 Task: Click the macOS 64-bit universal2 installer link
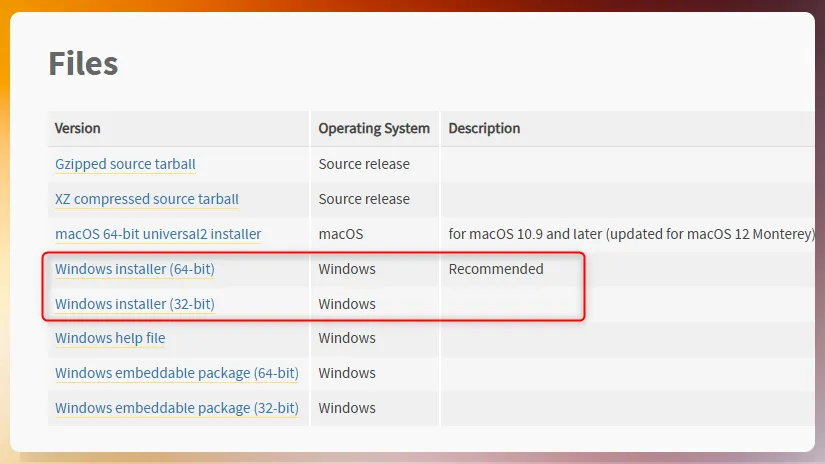(x=158, y=234)
